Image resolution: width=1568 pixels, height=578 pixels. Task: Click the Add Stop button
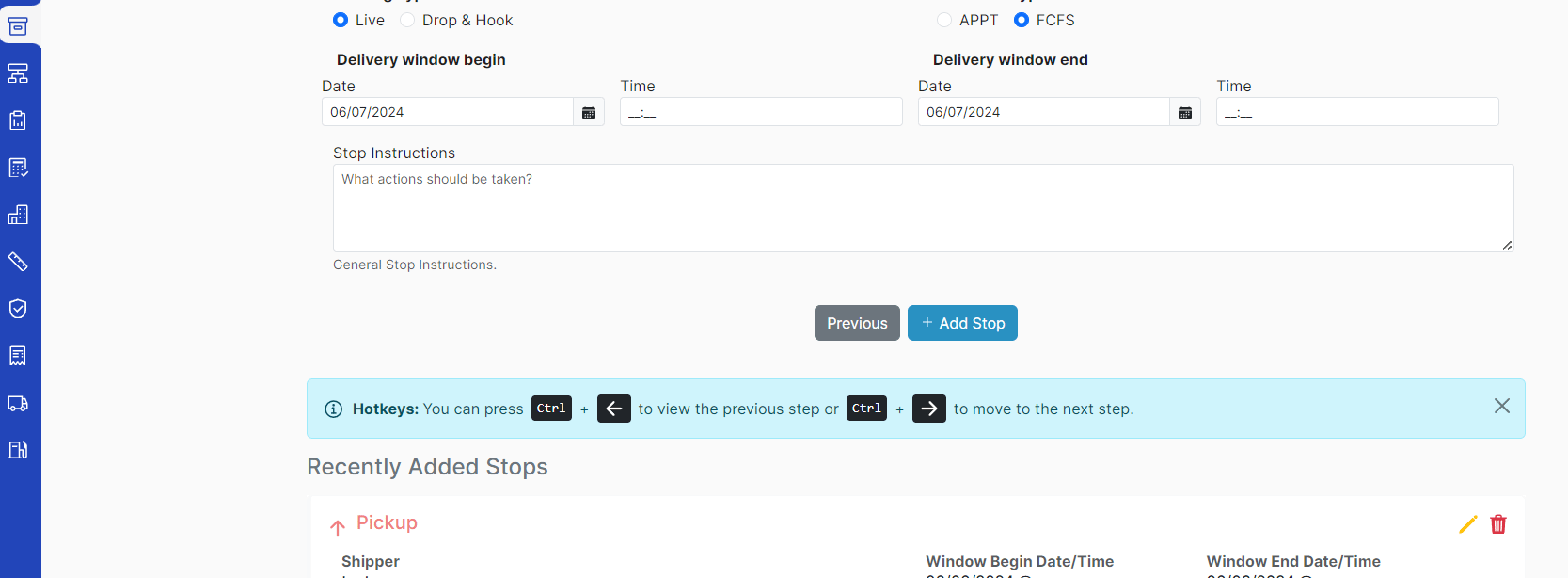tap(962, 323)
